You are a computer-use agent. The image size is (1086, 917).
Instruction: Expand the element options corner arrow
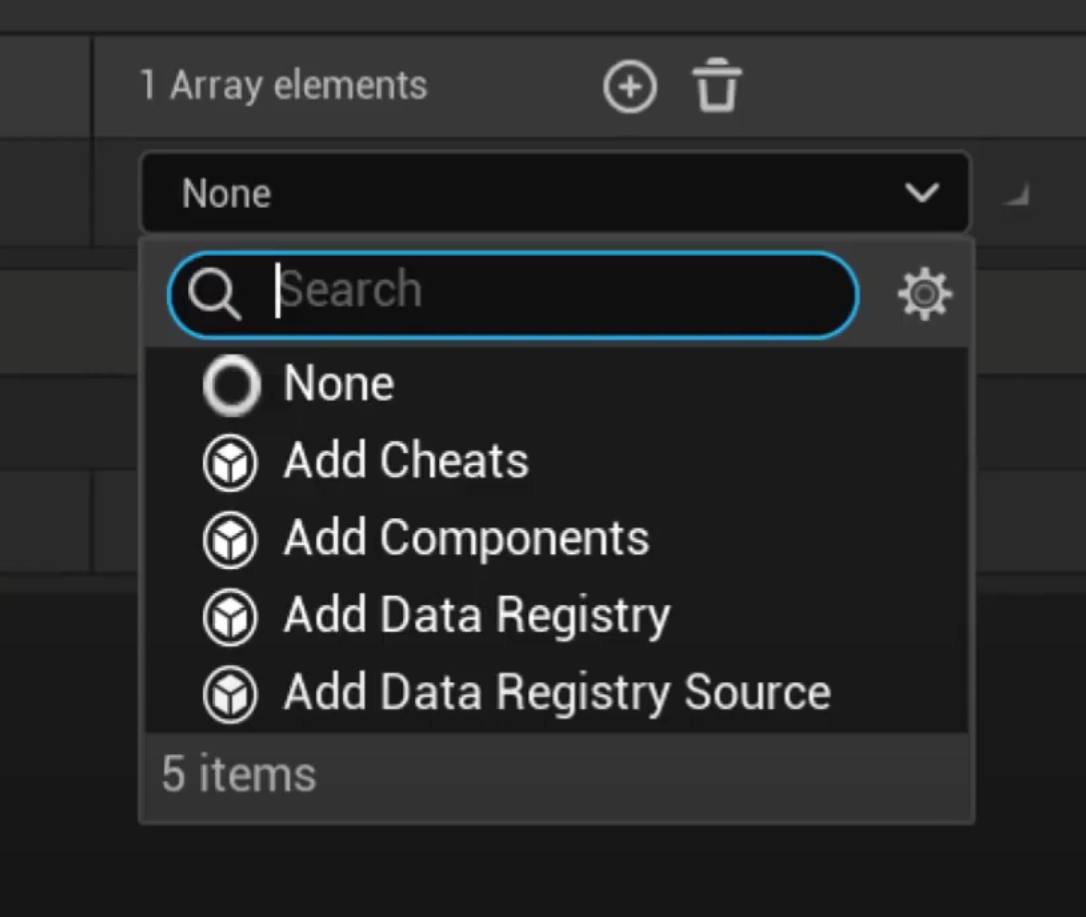click(1017, 195)
